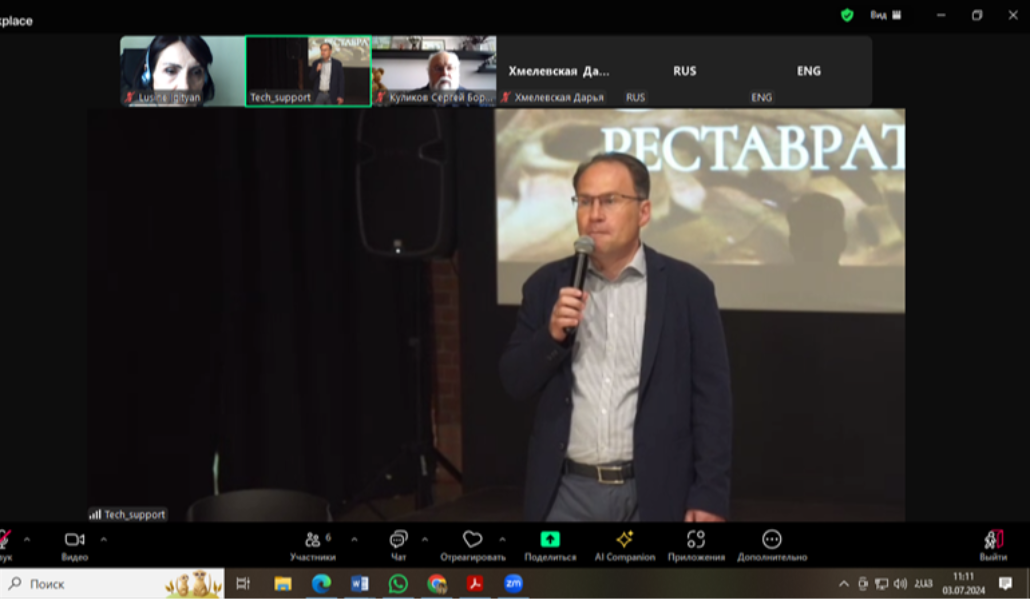The image size is (1030, 600).
Task: Open the View menu at top right
Action: 885,15
